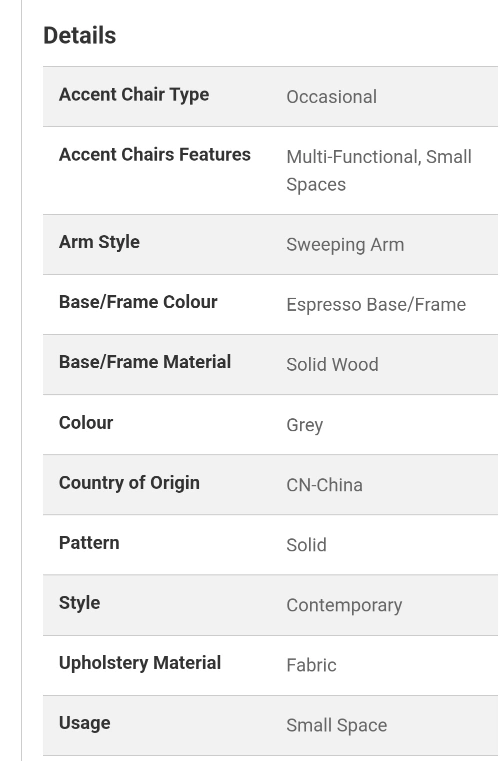Image resolution: width=500 pixels, height=761 pixels.
Task: Select the Base/Frame Colour label
Action: [138, 302]
